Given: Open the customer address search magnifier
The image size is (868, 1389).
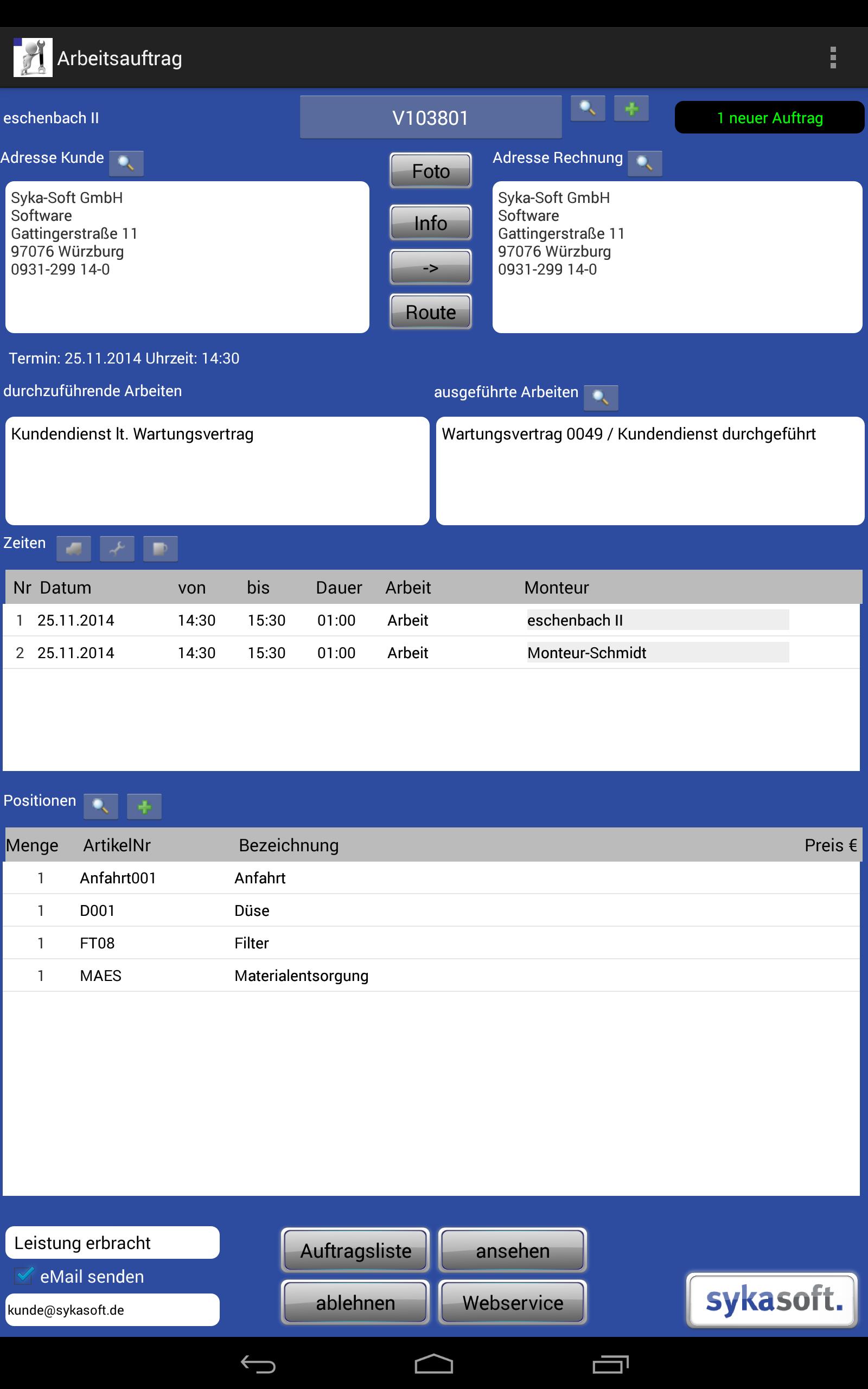Looking at the screenshot, I should point(126,163).
